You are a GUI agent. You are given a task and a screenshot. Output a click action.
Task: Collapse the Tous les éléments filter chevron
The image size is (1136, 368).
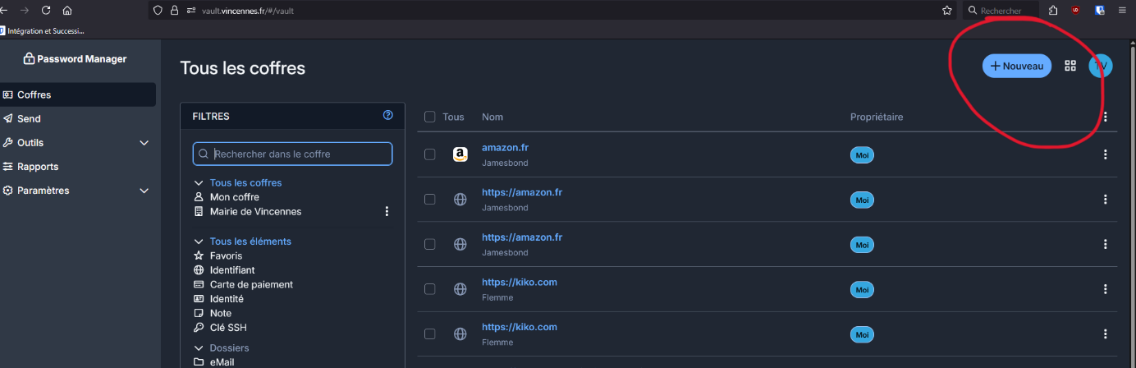click(199, 241)
